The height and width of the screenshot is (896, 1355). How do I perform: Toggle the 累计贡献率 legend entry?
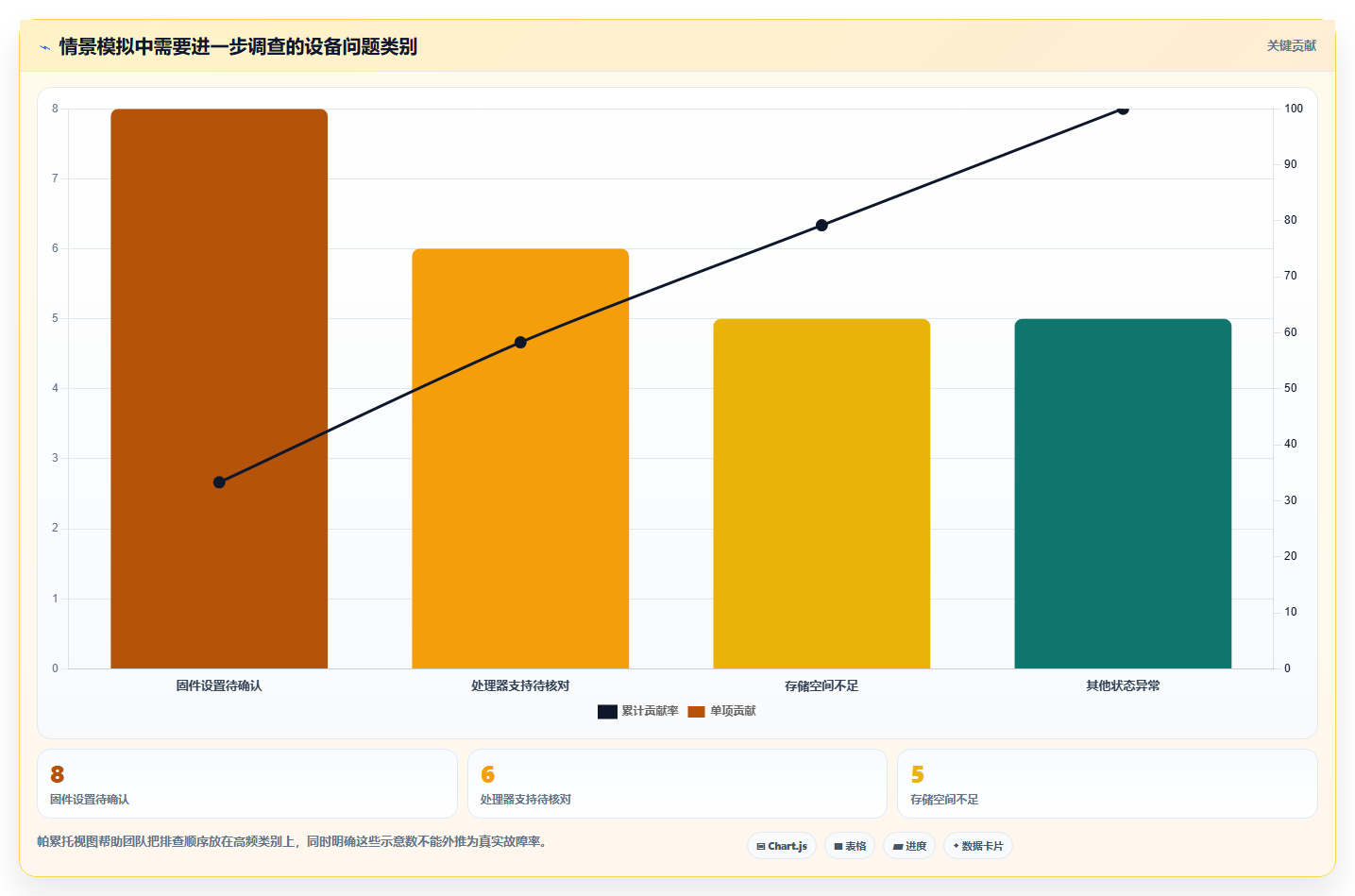tap(638, 711)
